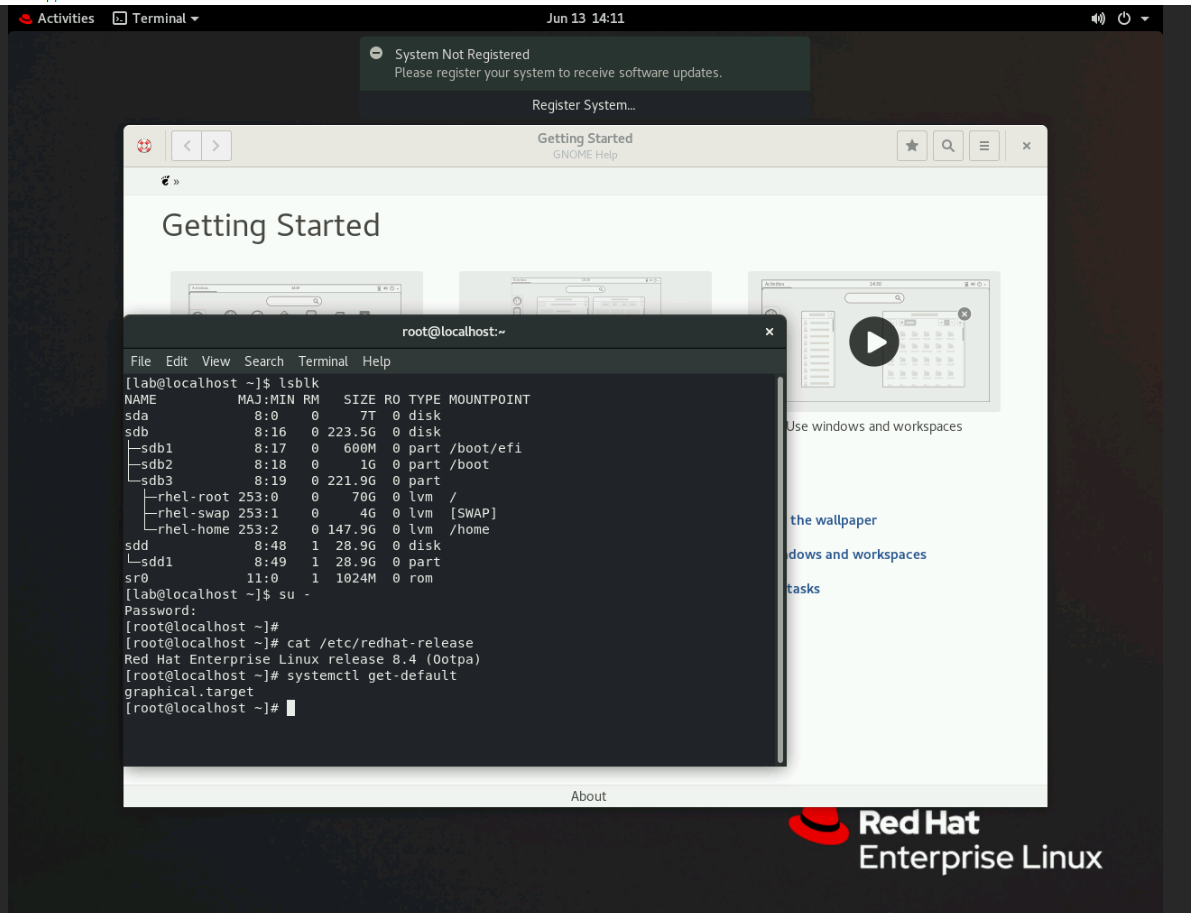Click the Yelp logo in the Help header bar
The image size is (1191, 913).
coord(143,145)
